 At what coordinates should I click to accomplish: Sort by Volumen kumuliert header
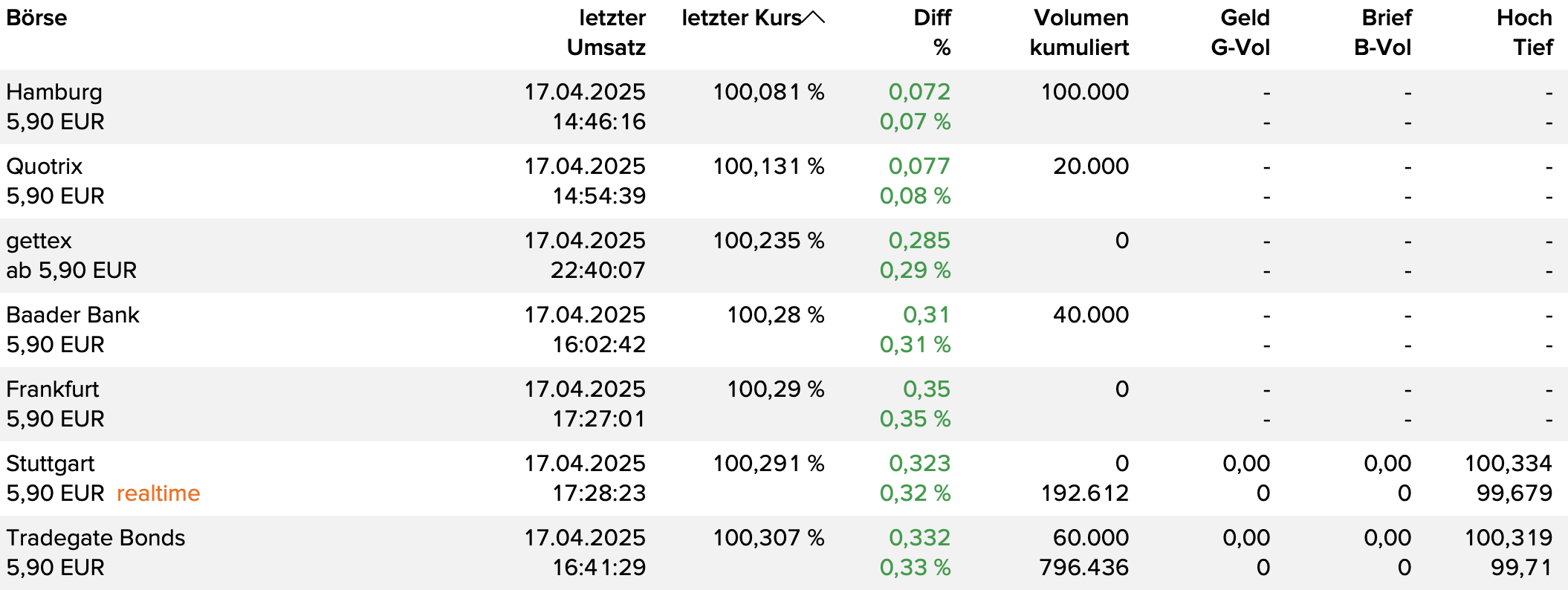(x=1079, y=32)
